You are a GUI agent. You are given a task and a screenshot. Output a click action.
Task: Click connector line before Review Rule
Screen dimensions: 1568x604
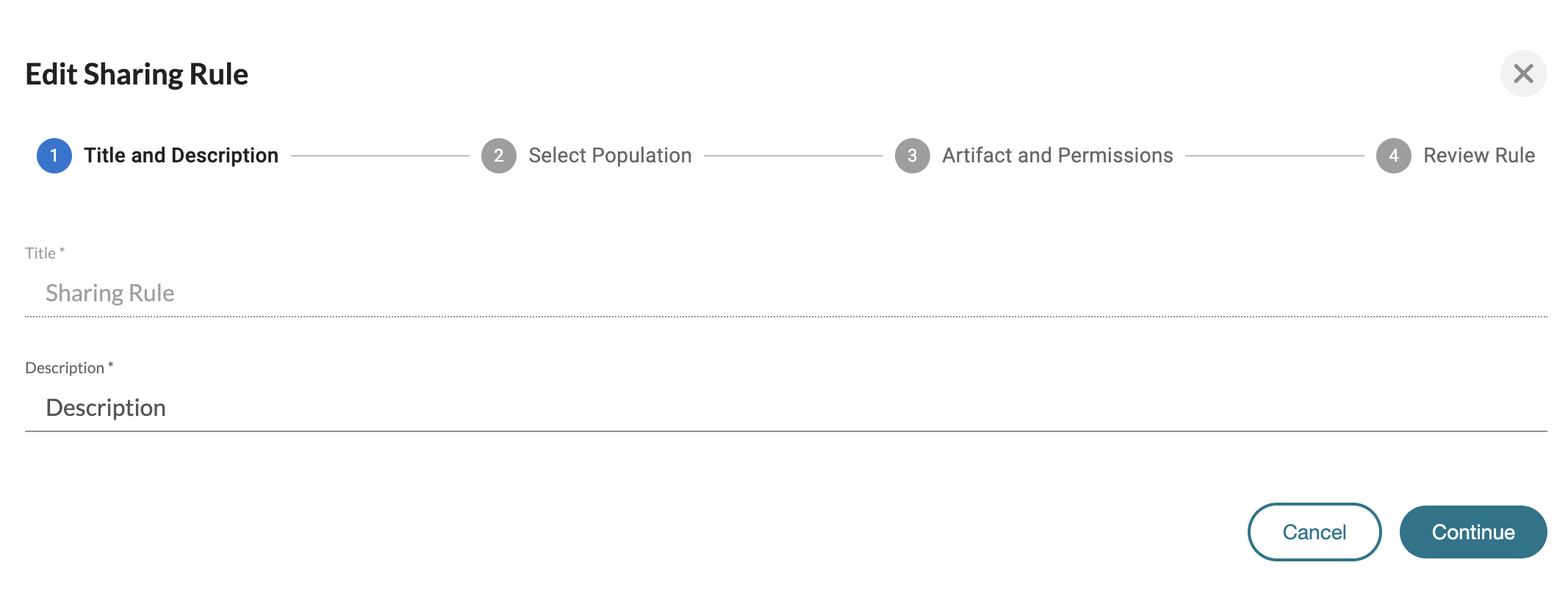(x=1274, y=156)
